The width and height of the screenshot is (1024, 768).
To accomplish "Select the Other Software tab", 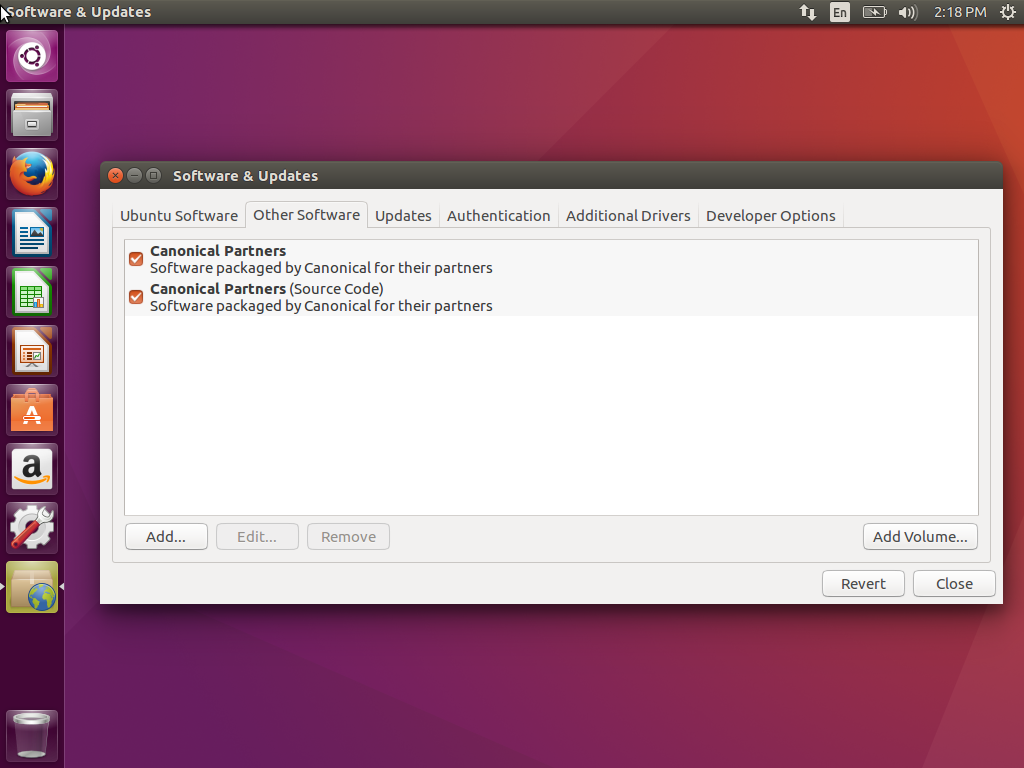I will click(306, 215).
